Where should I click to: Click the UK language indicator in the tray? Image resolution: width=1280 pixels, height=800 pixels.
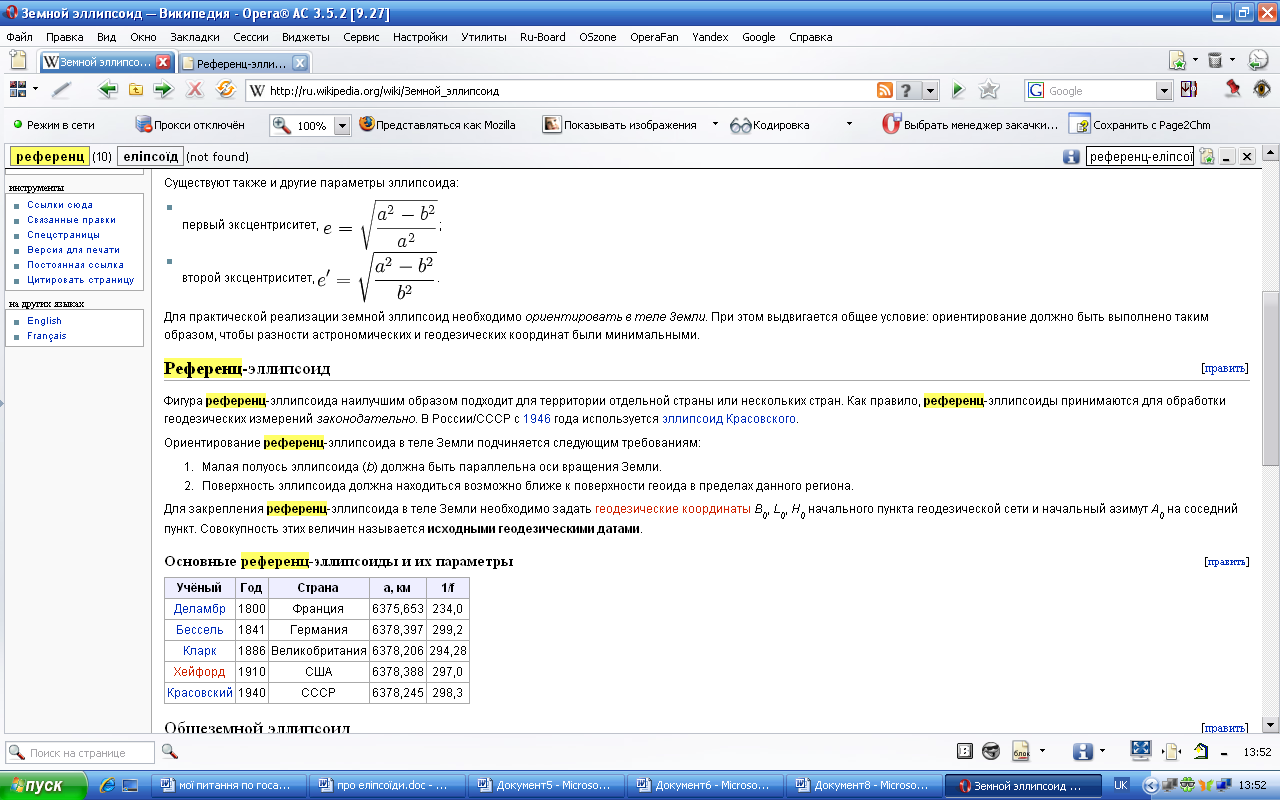(x=1122, y=785)
